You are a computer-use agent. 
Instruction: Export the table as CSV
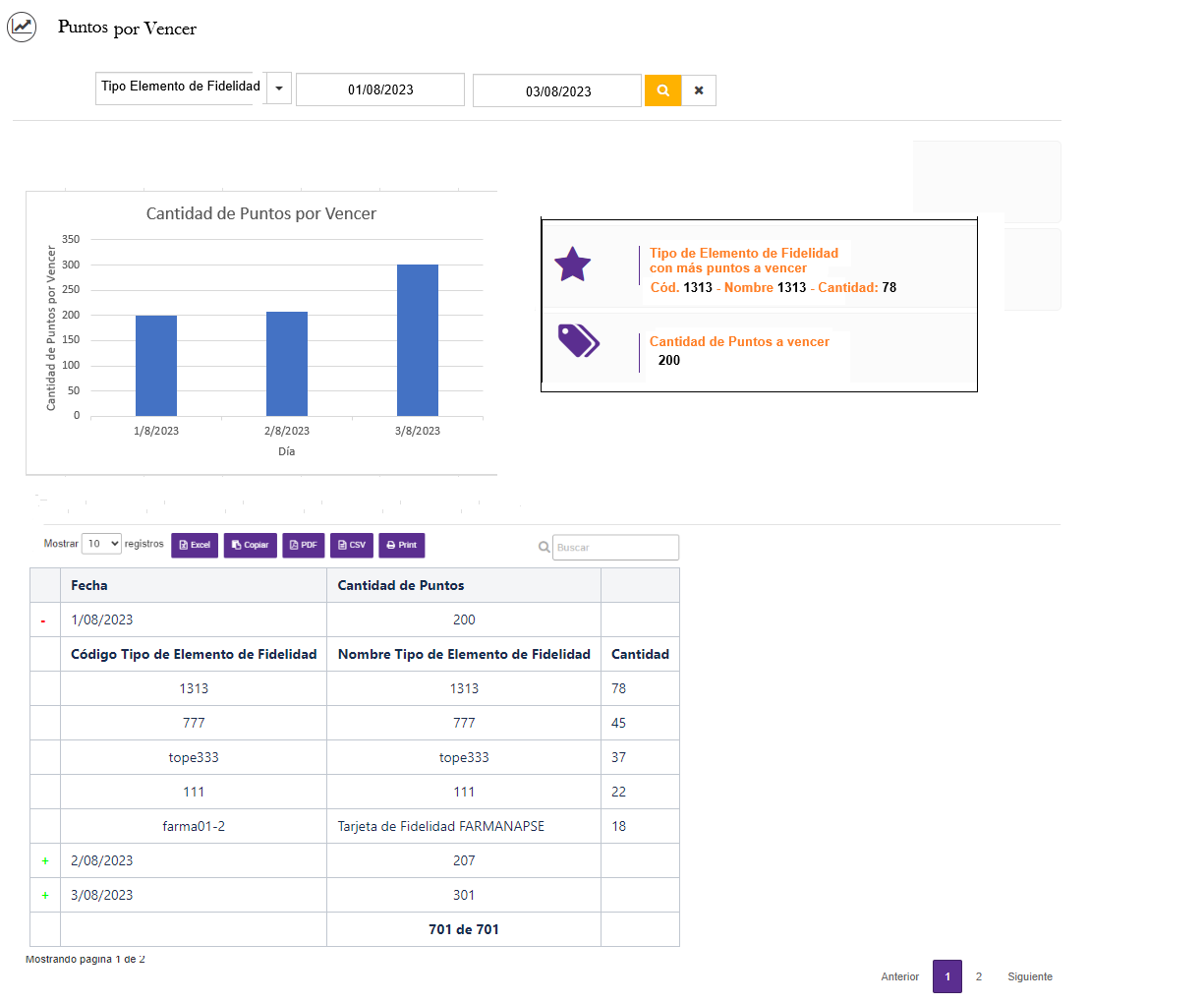tap(352, 545)
